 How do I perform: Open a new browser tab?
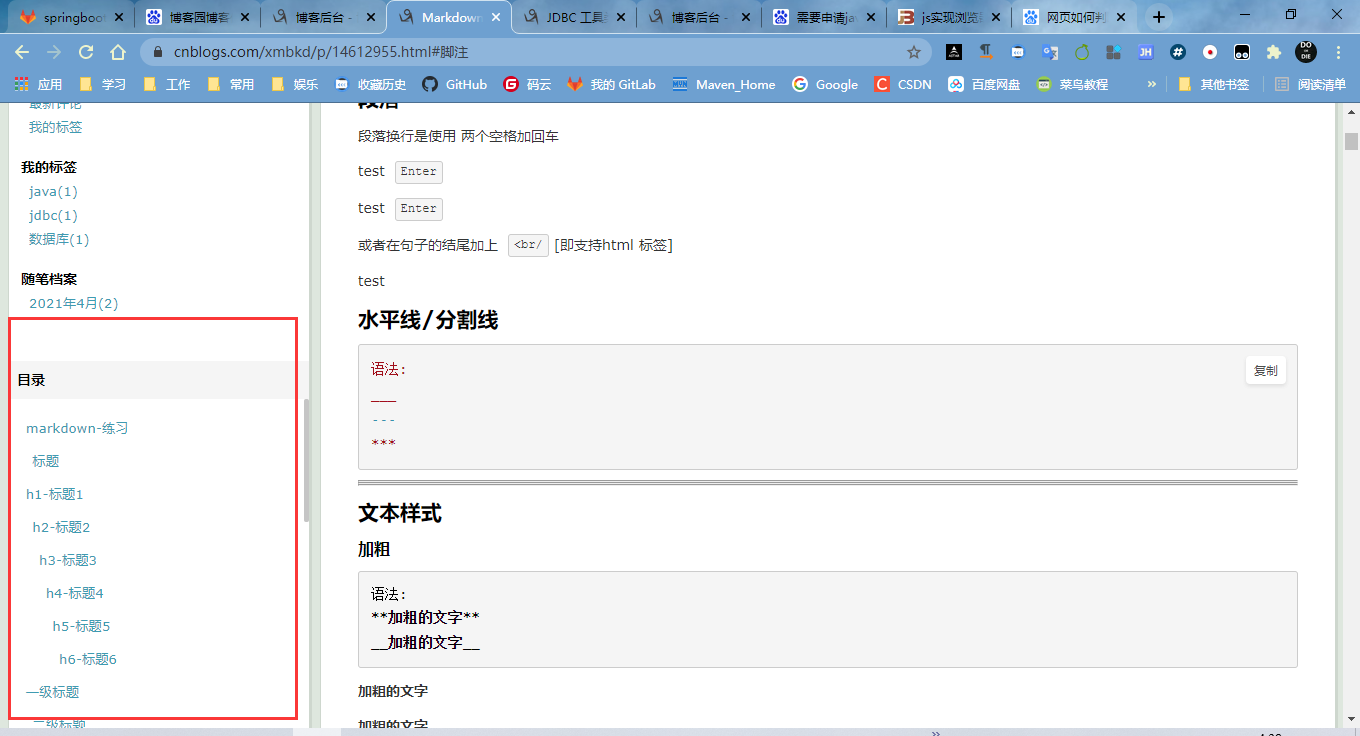click(1159, 17)
